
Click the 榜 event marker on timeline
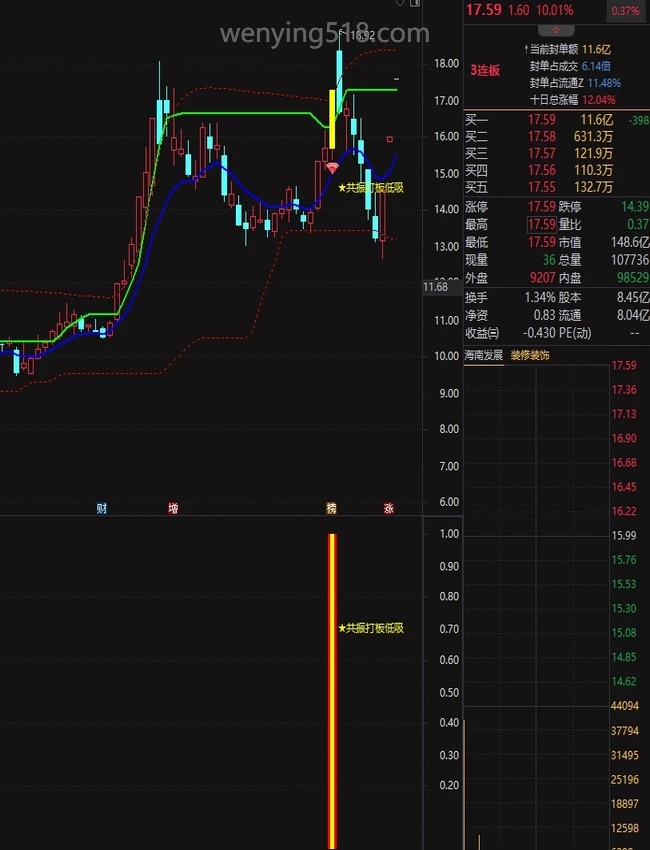coord(331,509)
